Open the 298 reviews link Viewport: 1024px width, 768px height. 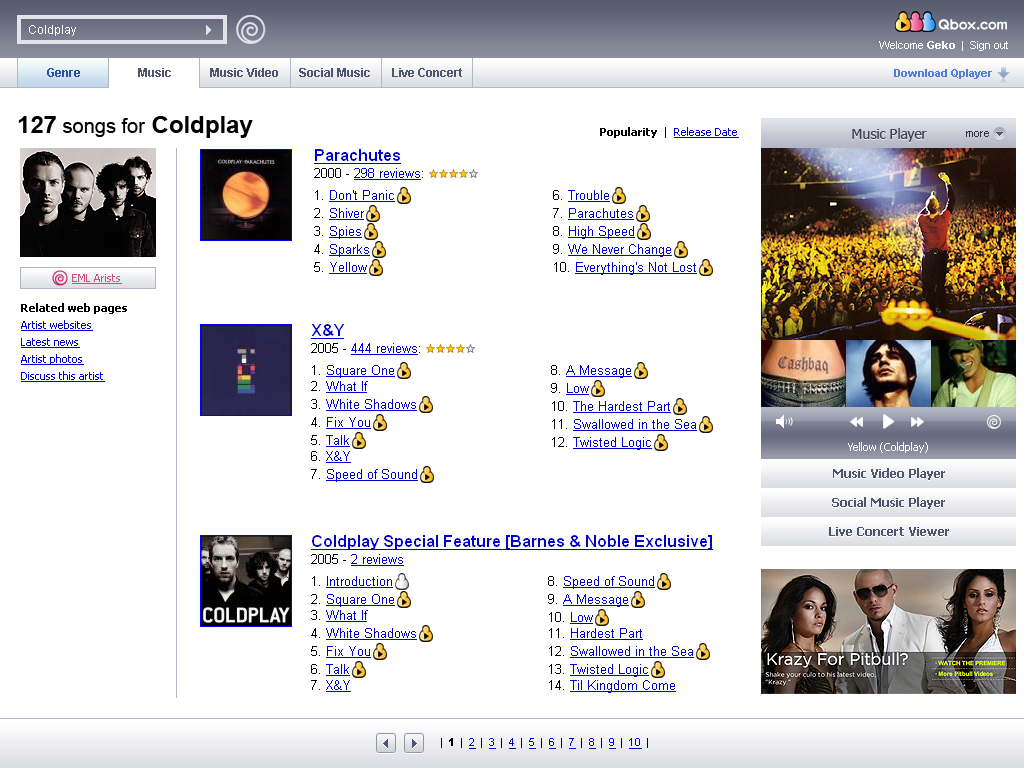pyautogui.click(x=387, y=174)
